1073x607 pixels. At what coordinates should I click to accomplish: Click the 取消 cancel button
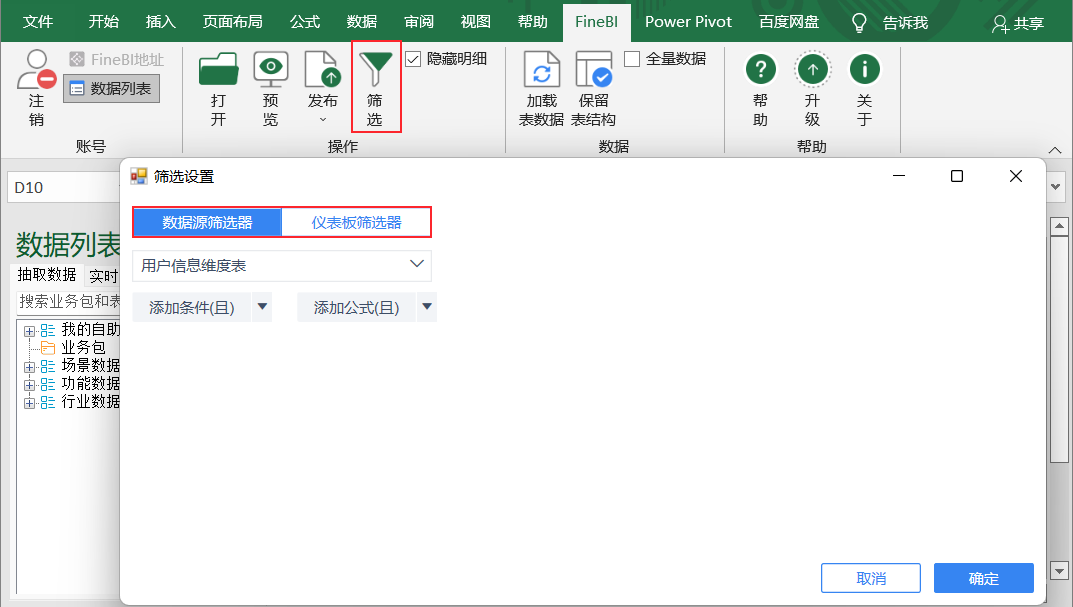click(x=871, y=578)
